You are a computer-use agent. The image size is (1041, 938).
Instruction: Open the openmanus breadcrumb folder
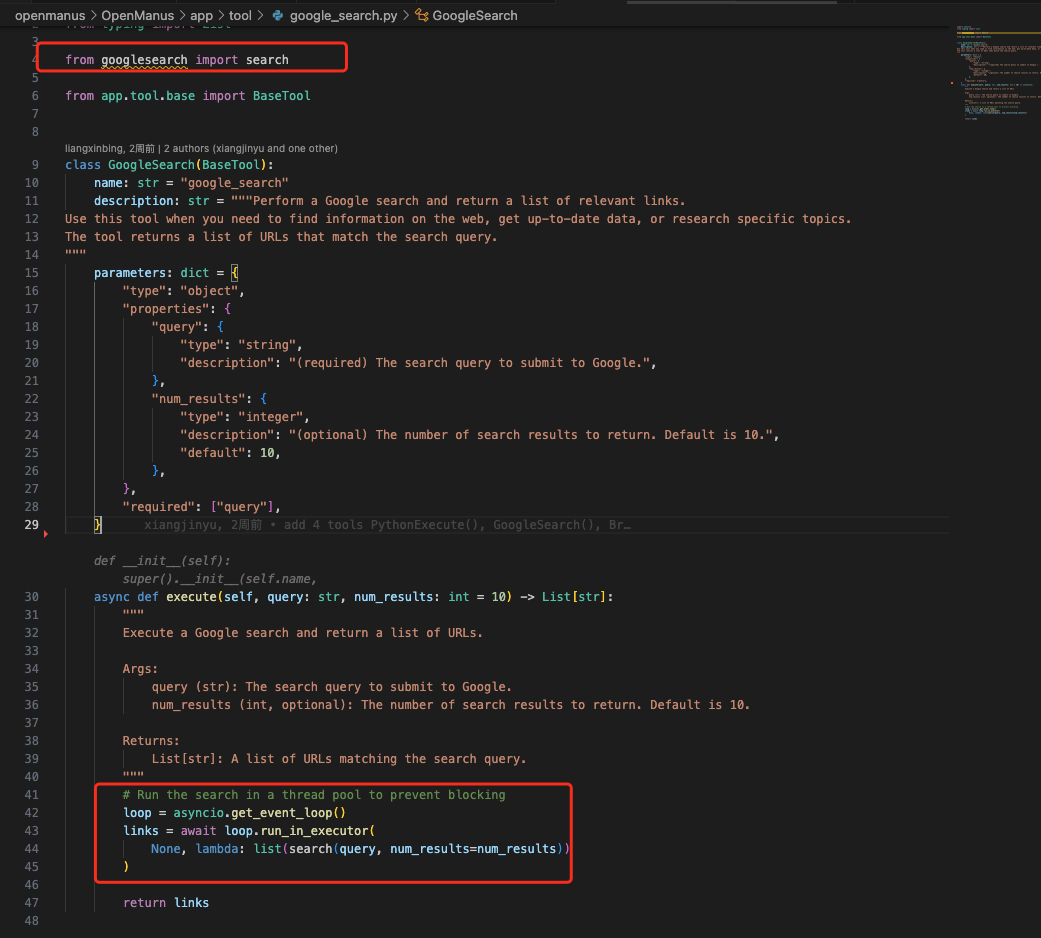point(50,15)
